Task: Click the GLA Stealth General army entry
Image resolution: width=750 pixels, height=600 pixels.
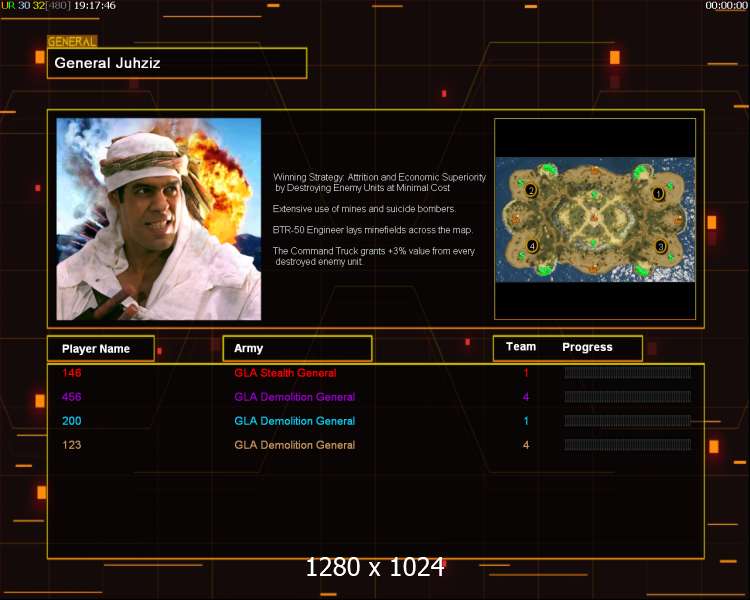Action: pos(285,373)
